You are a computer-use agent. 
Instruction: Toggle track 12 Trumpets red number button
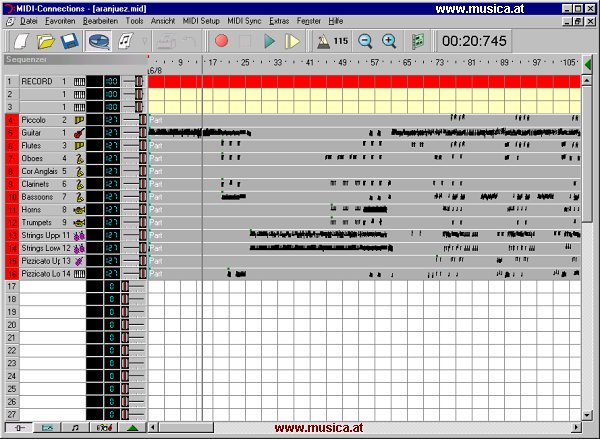(11, 223)
